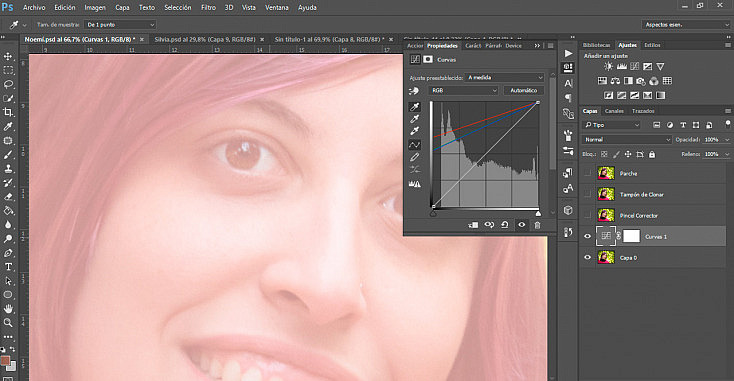This screenshot has height=381, width=734.
Task: Switch to the Trazados tab
Action: pos(643,111)
